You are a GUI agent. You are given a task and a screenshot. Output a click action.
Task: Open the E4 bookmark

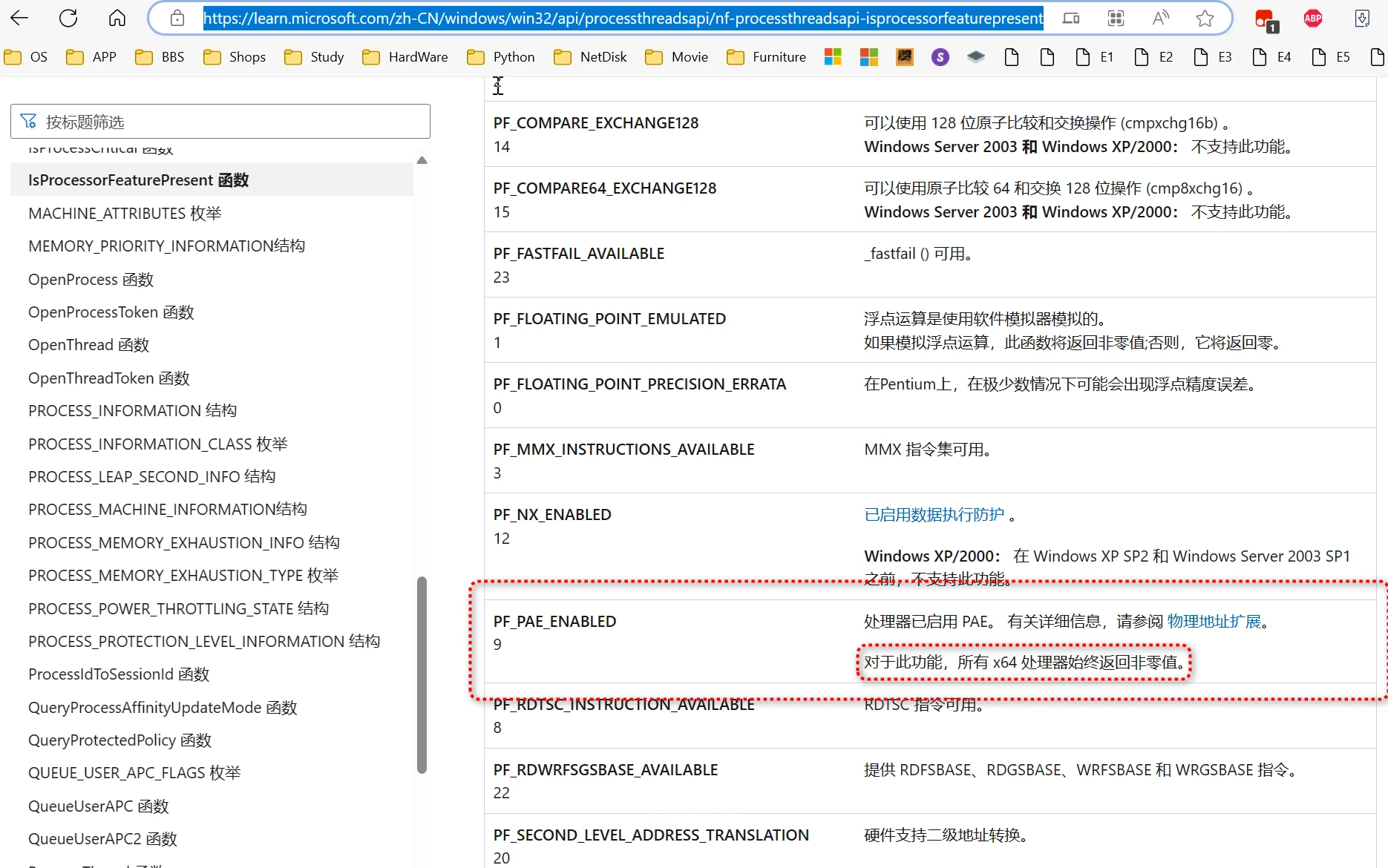click(1272, 57)
